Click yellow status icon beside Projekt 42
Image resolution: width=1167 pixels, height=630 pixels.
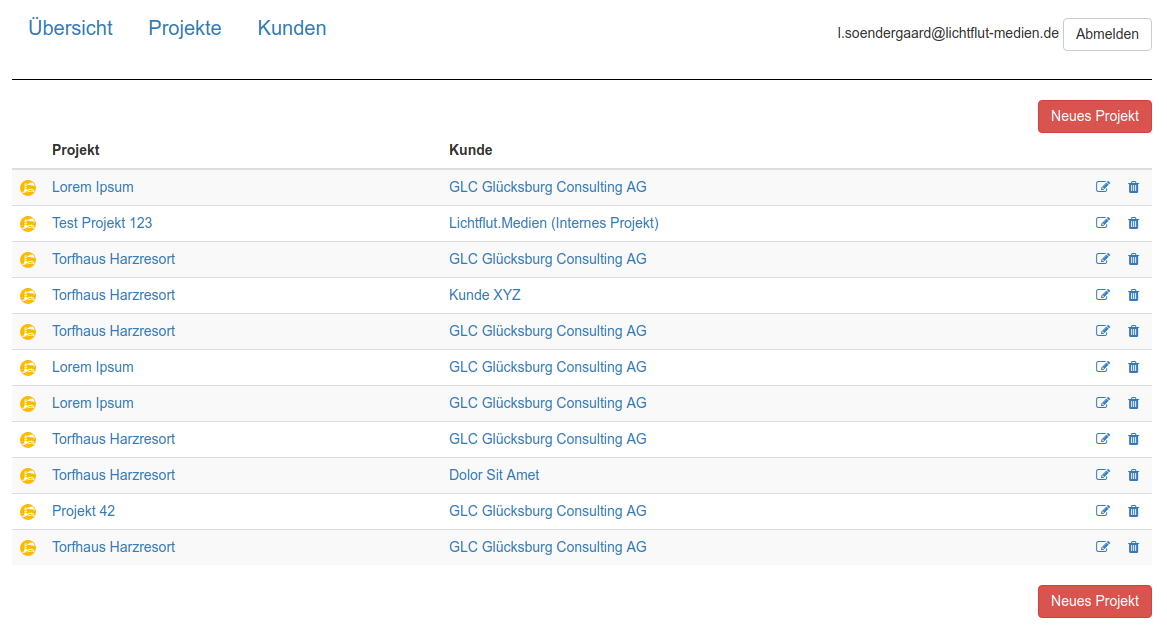[28, 511]
